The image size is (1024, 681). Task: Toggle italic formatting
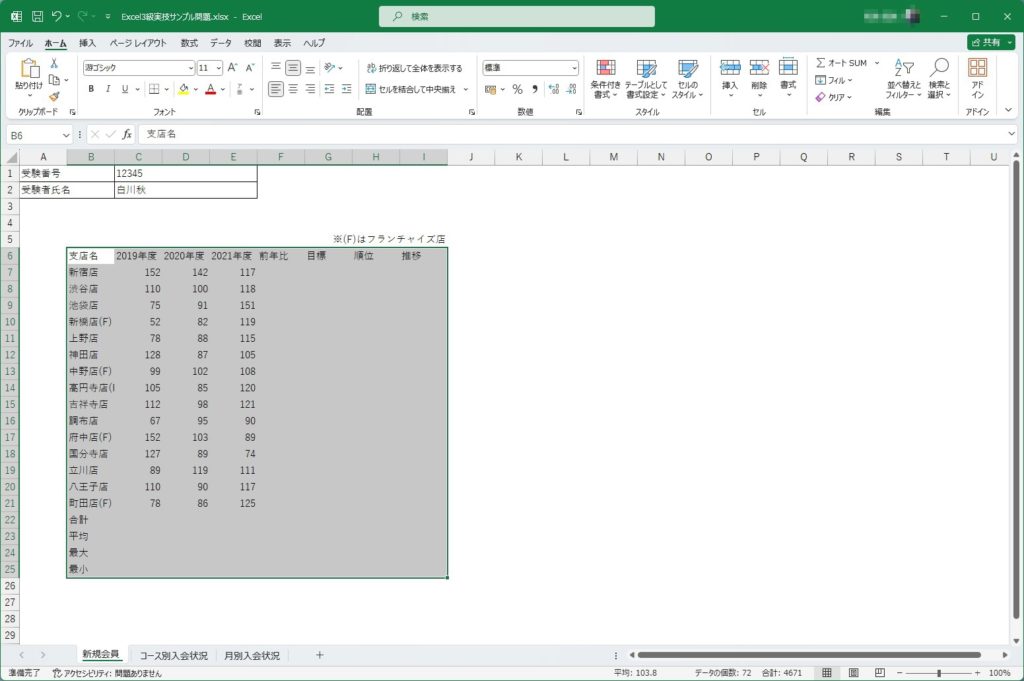pos(108,89)
